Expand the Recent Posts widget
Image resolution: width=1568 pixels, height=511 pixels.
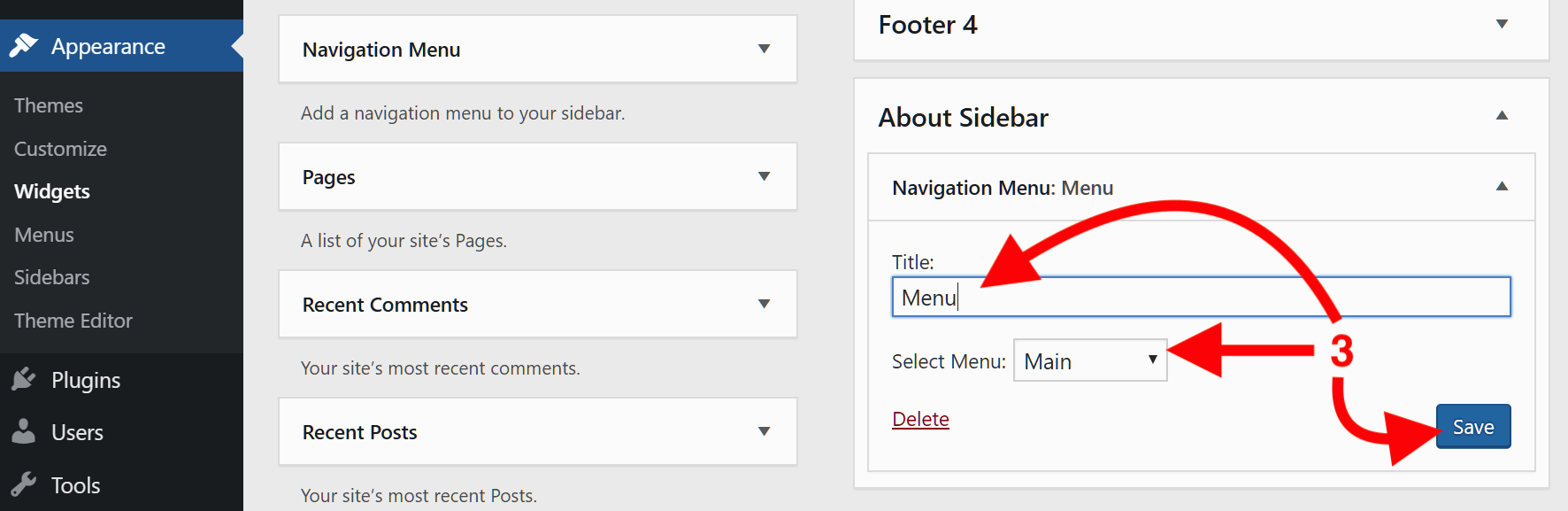(763, 431)
